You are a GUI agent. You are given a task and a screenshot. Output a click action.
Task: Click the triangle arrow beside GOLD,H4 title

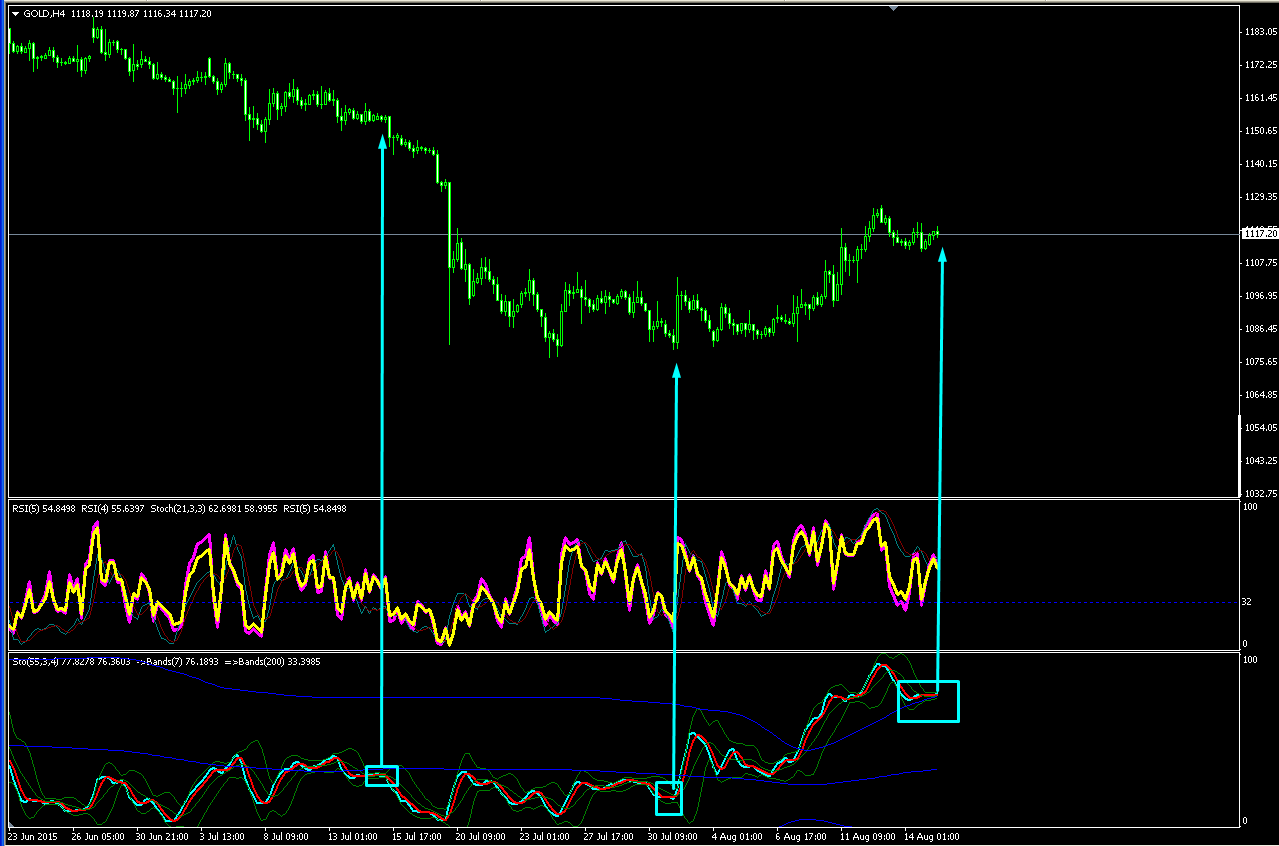tap(15, 14)
